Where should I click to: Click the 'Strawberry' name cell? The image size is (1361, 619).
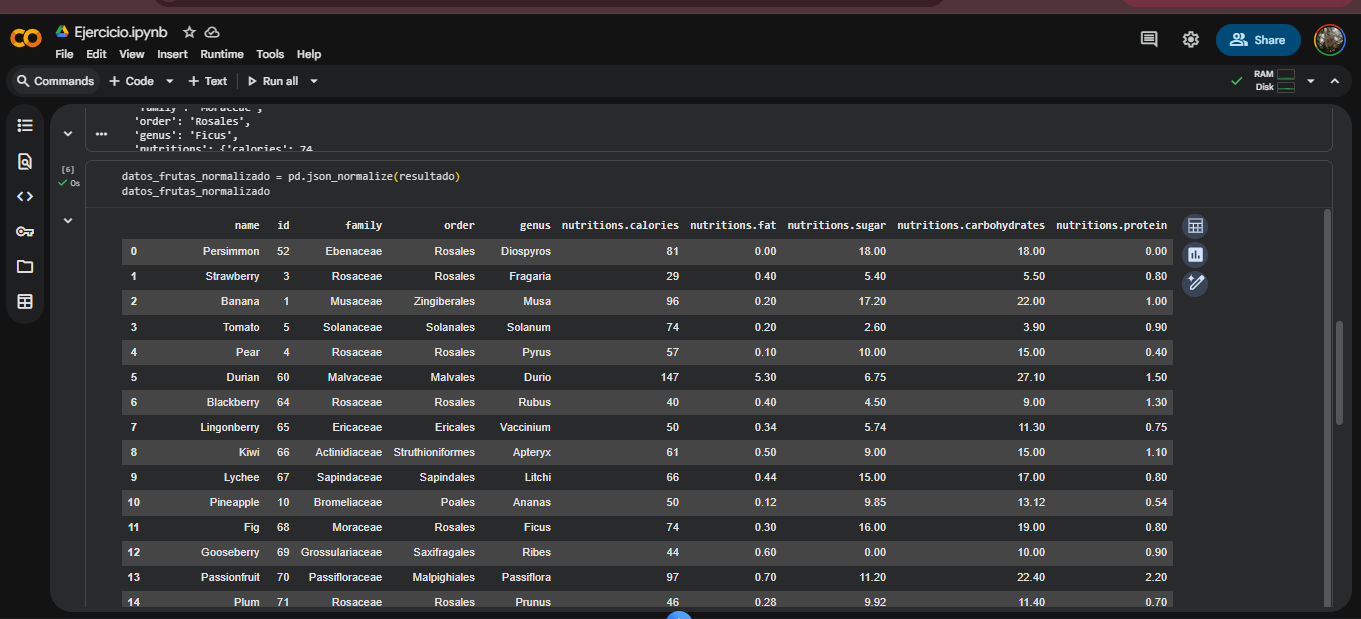tap(232, 277)
